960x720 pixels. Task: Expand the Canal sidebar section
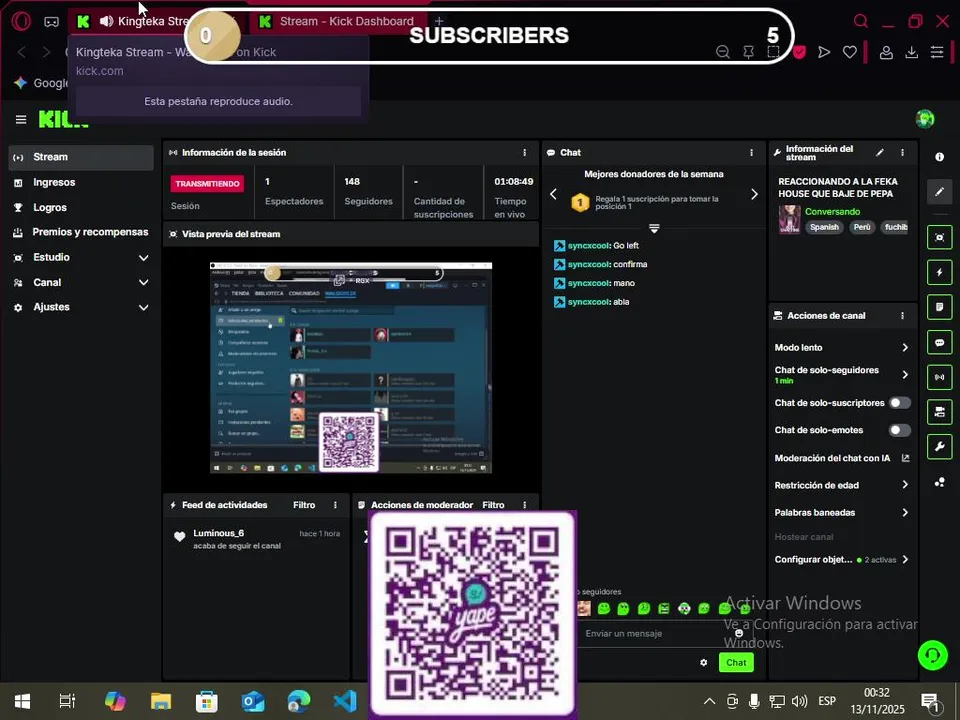pyautogui.click(x=81, y=283)
